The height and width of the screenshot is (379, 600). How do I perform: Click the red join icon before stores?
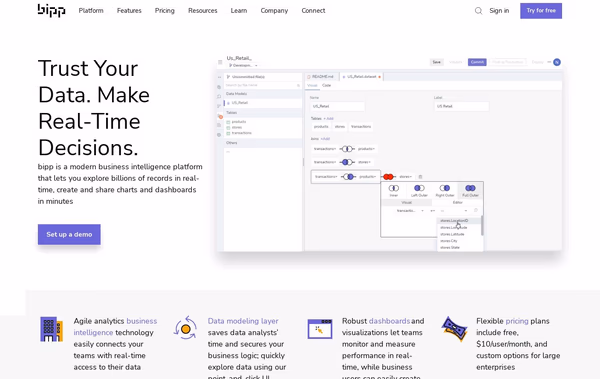pos(388,176)
